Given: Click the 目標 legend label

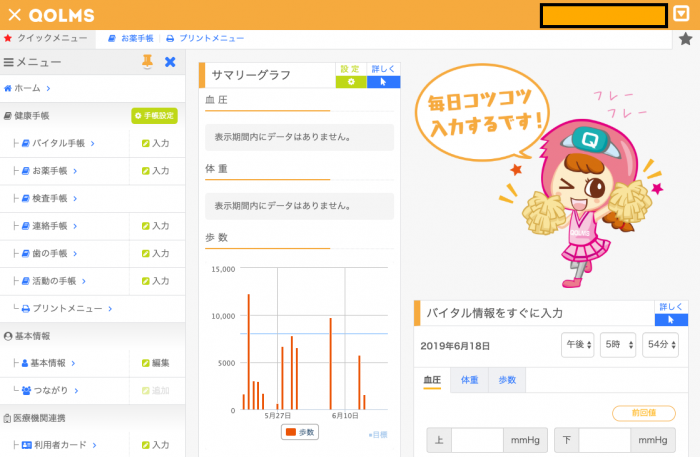Looking at the screenshot, I should click(x=378, y=435).
